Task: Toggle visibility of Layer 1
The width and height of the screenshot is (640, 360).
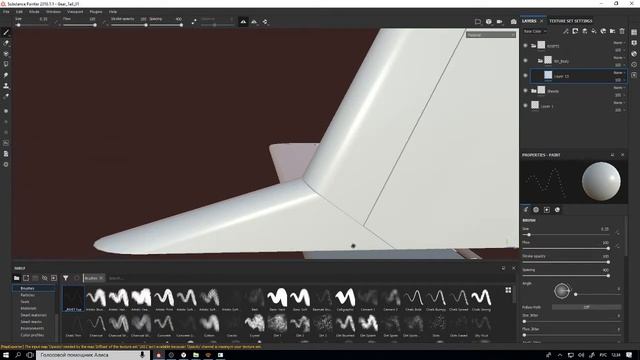Action: [x=525, y=105]
